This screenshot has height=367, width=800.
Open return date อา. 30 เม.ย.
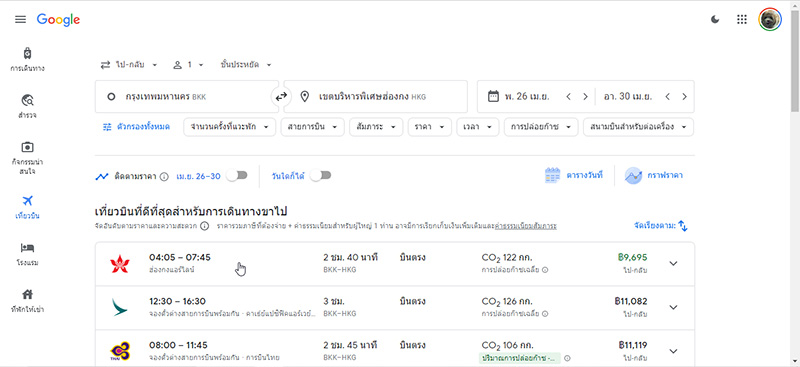click(x=628, y=96)
